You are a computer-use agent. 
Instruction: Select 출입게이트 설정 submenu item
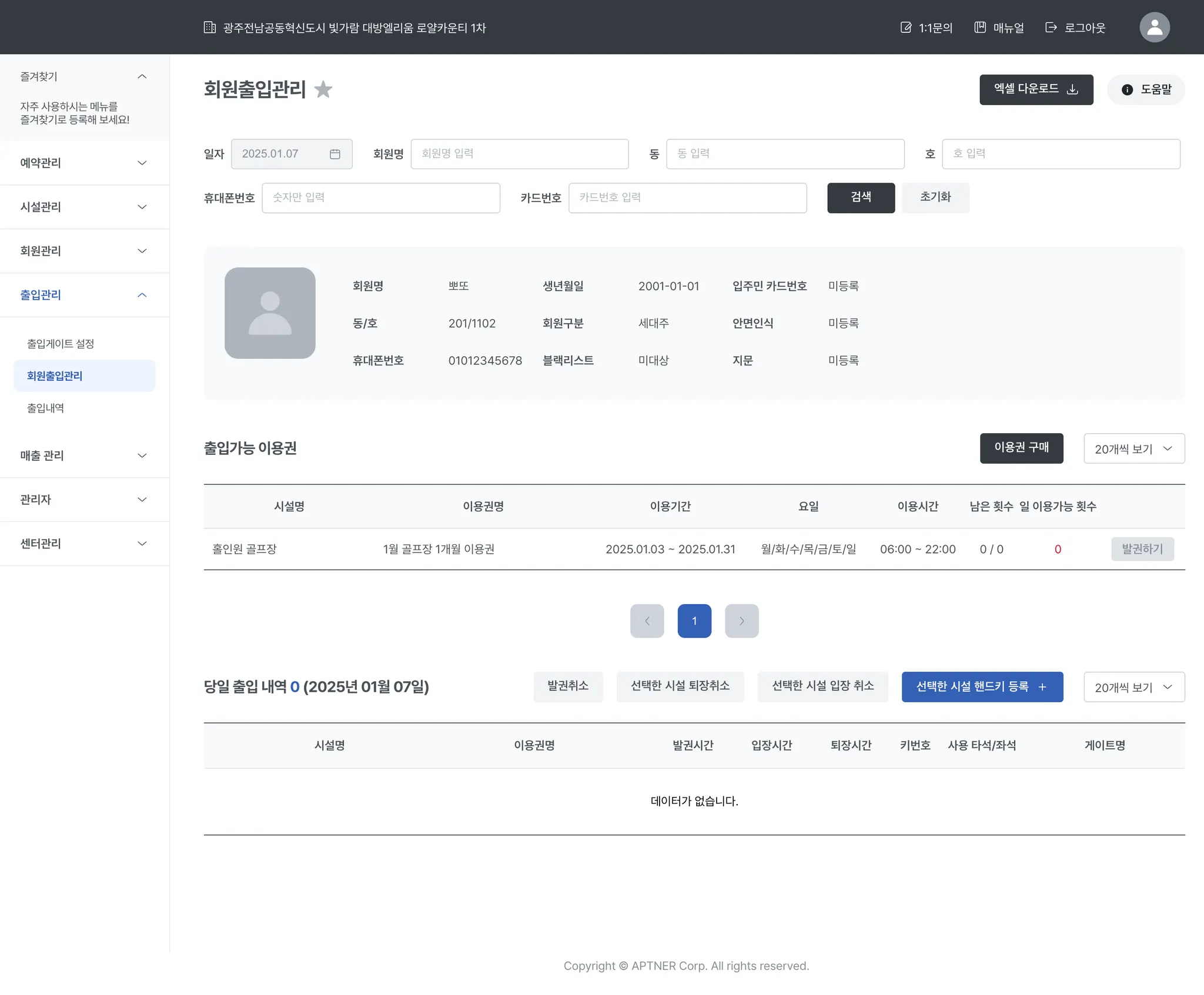[61, 344]
